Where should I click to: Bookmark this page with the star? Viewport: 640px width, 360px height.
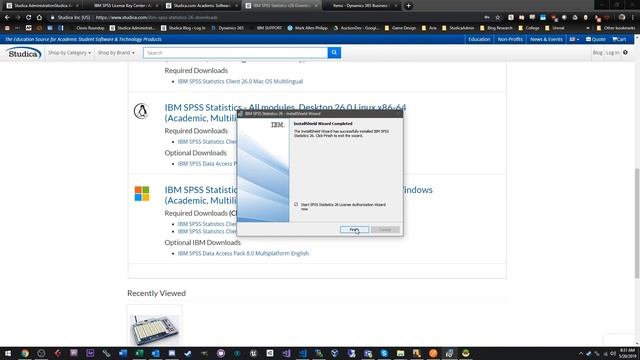pyautogui.click(x=498, y=18)
